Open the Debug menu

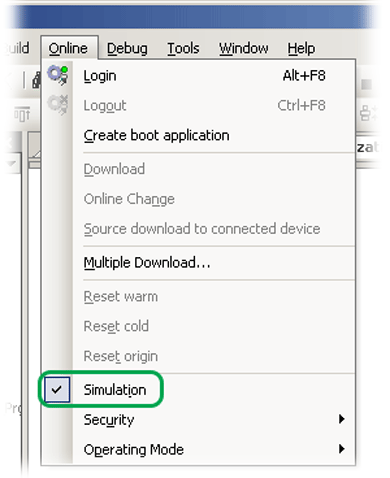(127, 49)
